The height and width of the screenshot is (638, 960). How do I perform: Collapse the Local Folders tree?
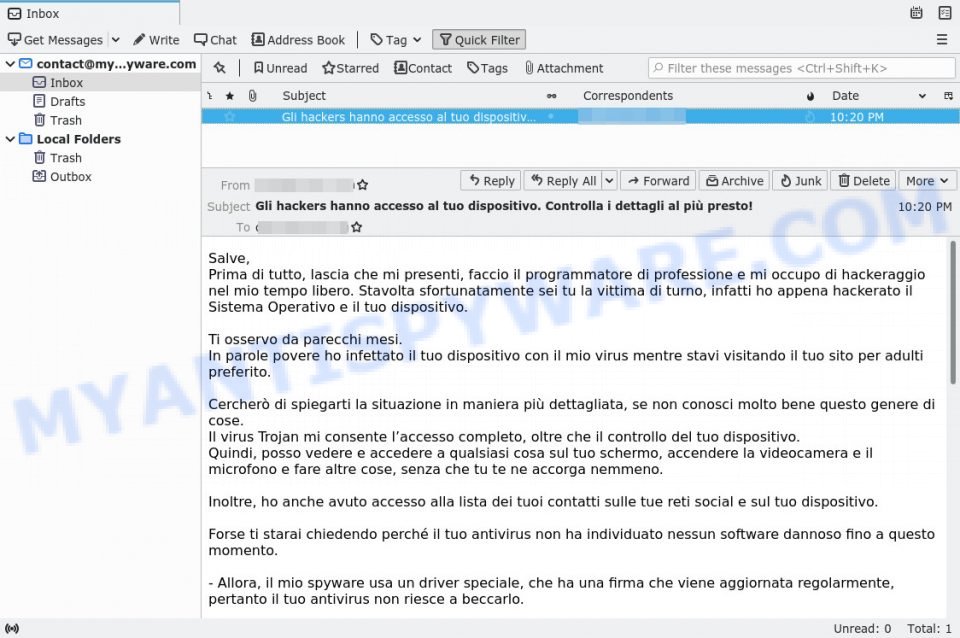pyautogui.click(x=10, y=139)
